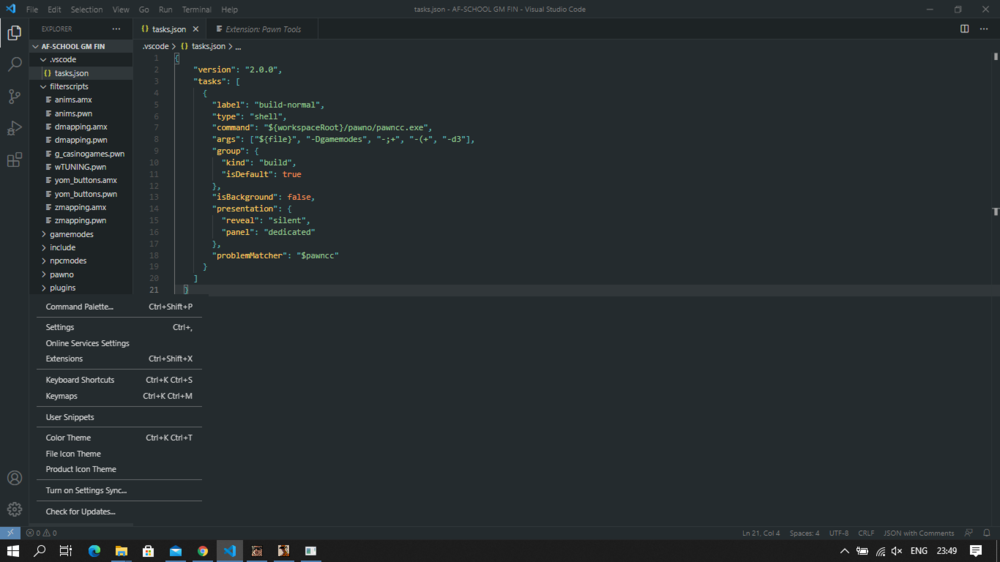This screenshot has height=562, width=1000.
Task: Open the Search view in activity bar
Action: (x=14, y=64)
